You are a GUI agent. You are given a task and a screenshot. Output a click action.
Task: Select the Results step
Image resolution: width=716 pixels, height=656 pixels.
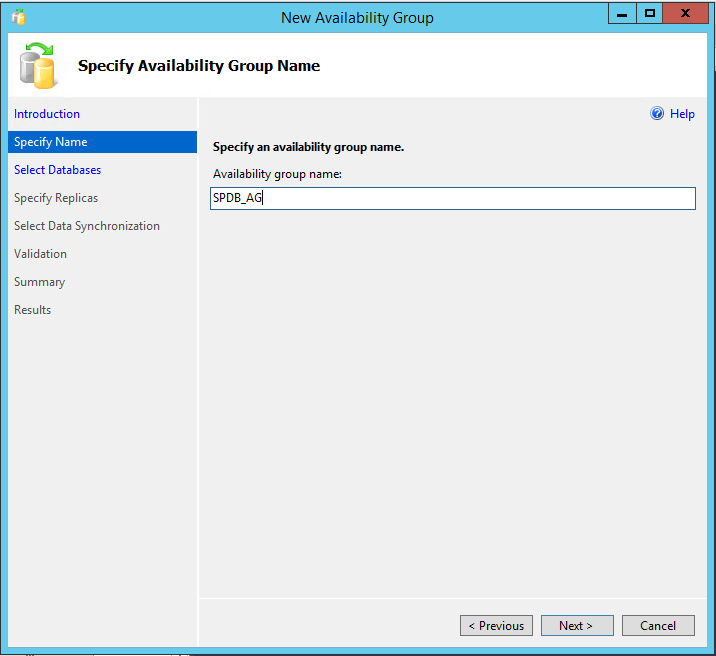32,310
